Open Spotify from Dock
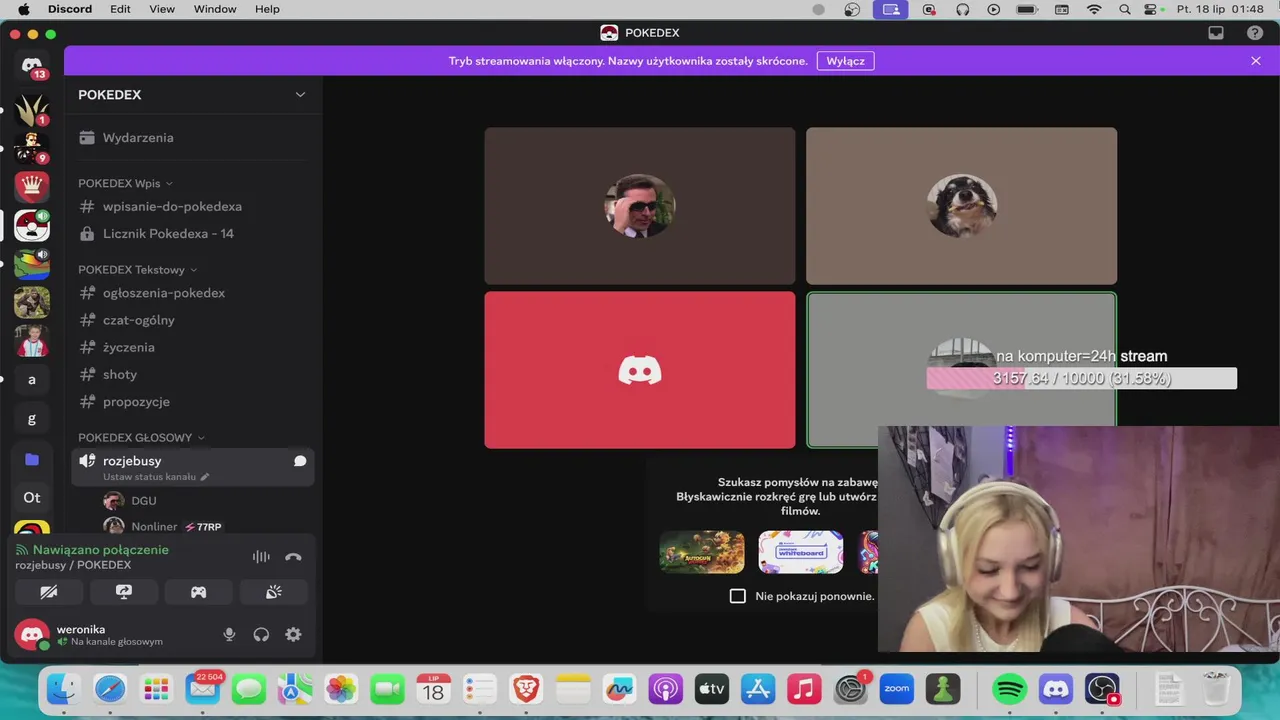The width and height of the screenshot is (1280, 720). pos(1010,688)
